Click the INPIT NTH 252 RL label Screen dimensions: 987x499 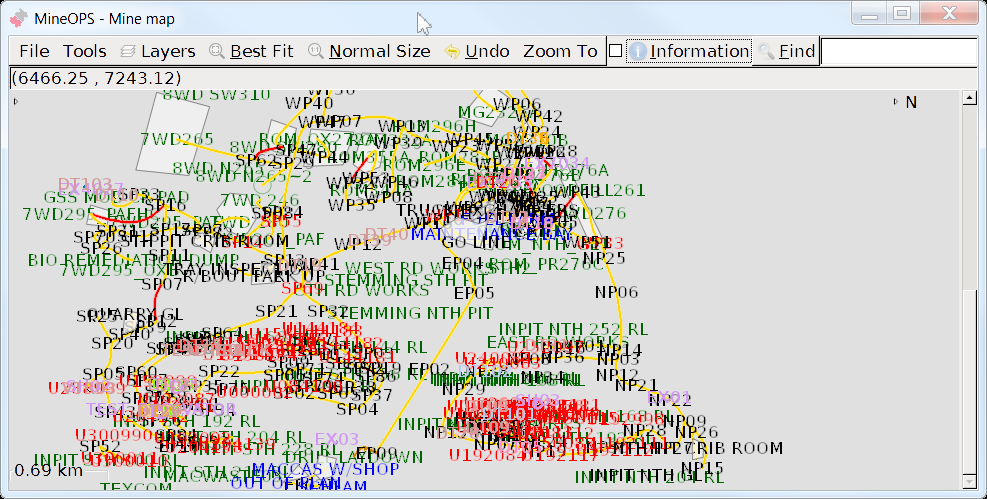click(573, 329)
